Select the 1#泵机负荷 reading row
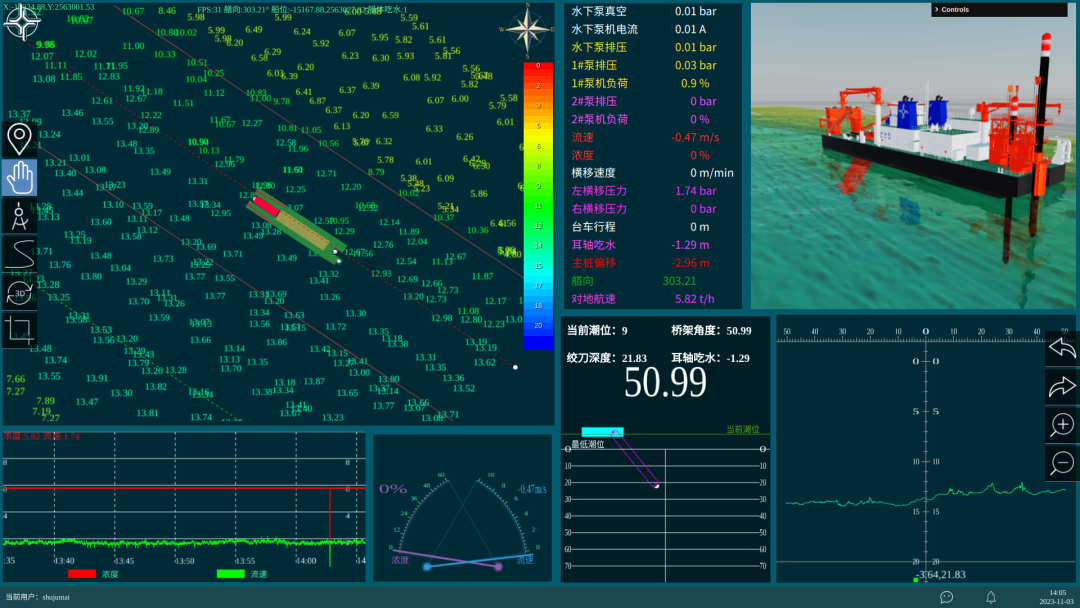Viewport: 1080px width, 608px height. coord(652,83)
